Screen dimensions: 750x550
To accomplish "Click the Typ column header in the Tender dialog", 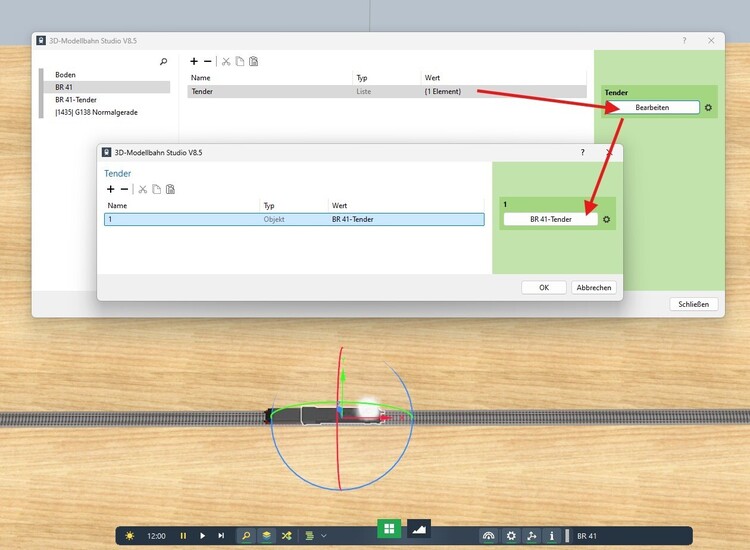I will (x=269, y=206).
